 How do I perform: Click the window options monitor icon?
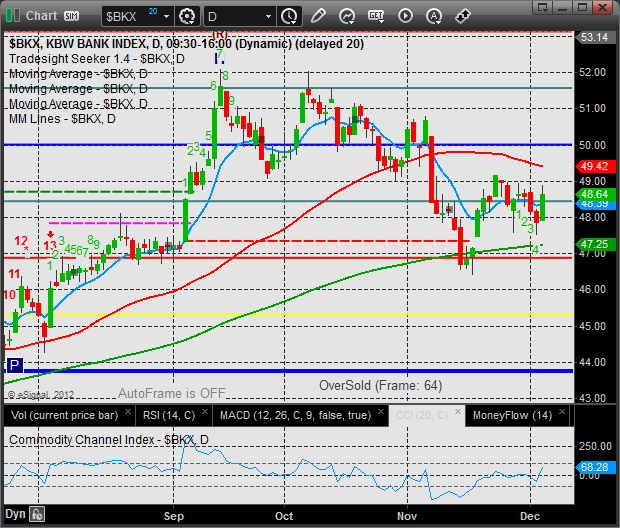(542, 7)
